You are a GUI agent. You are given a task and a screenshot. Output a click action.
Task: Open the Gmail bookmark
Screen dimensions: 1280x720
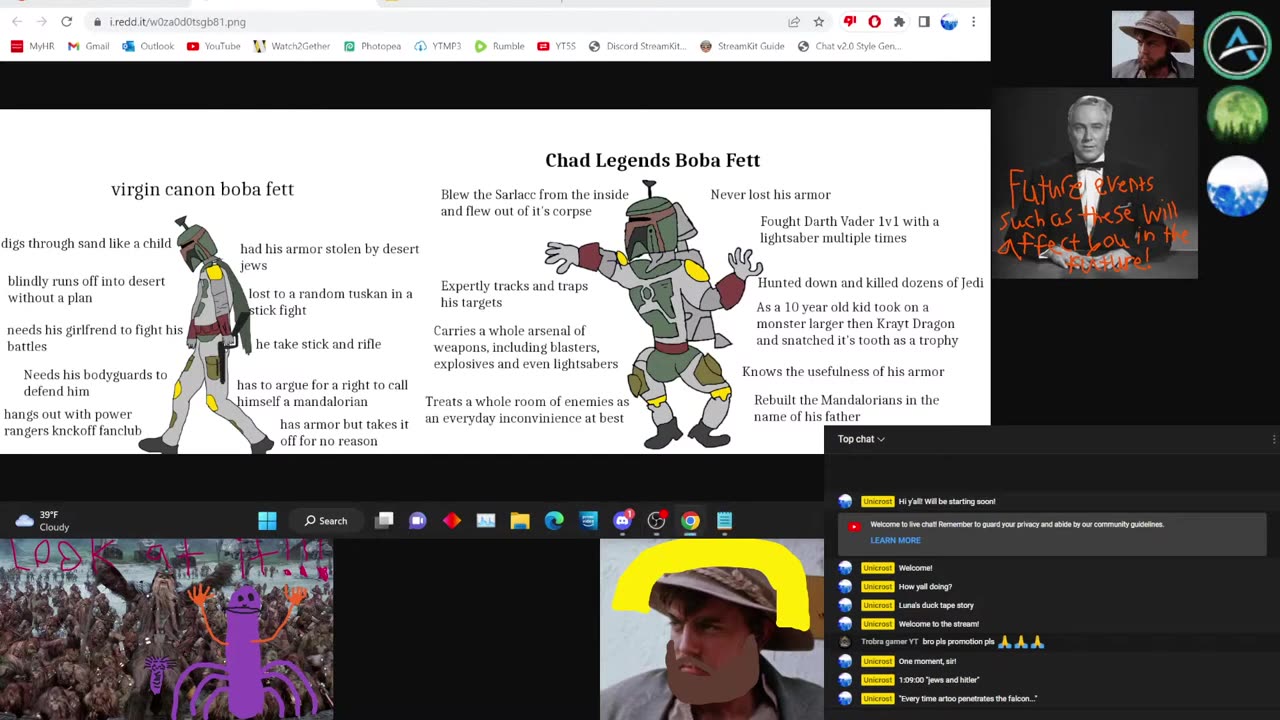coord(88,46)
